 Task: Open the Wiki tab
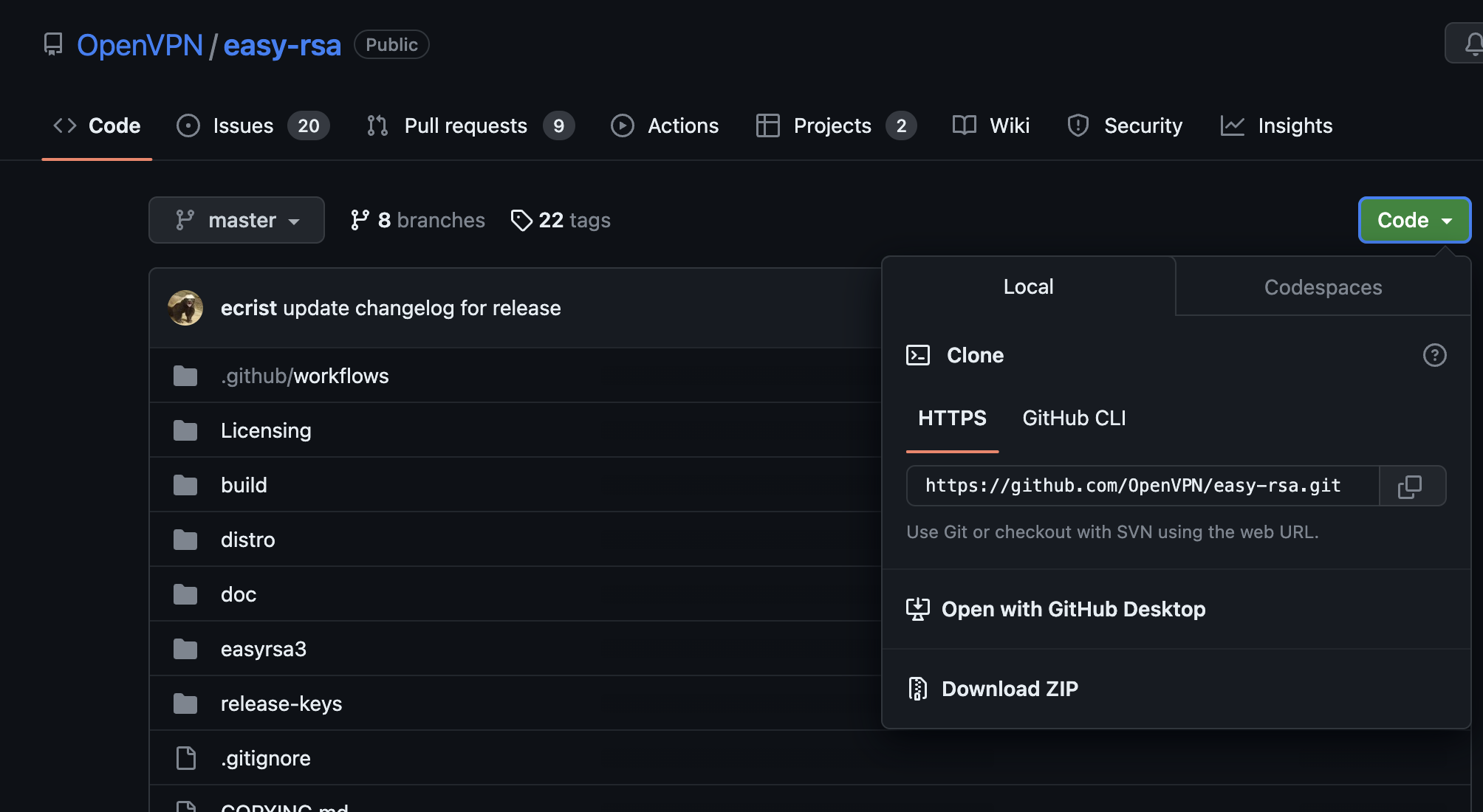[x=991, y=125]
